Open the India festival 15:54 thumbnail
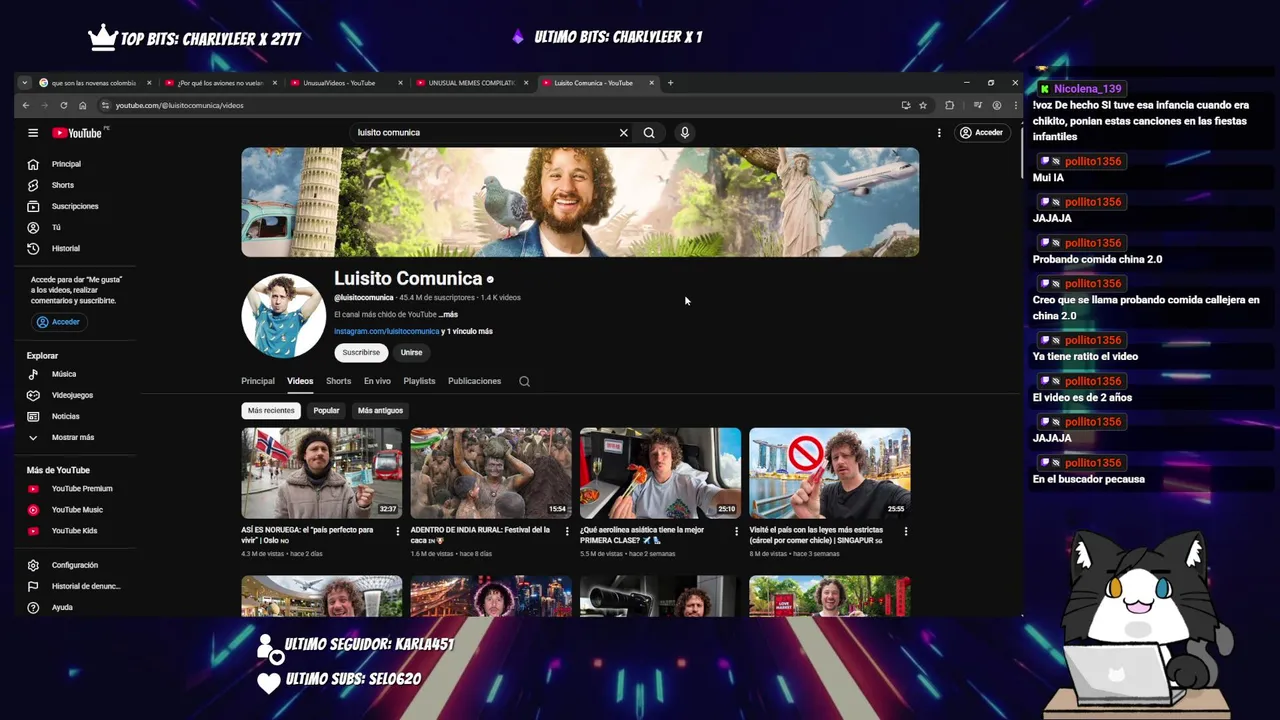This screenshot has width=1280, height=720. [x=491, y=473]
